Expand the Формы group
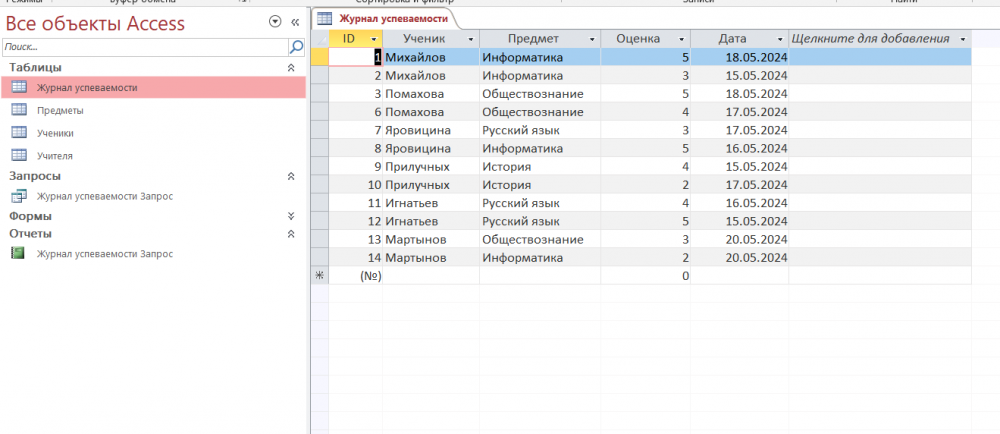The height and width of the screenshot is (434, 1000). (x=291, y=216)
